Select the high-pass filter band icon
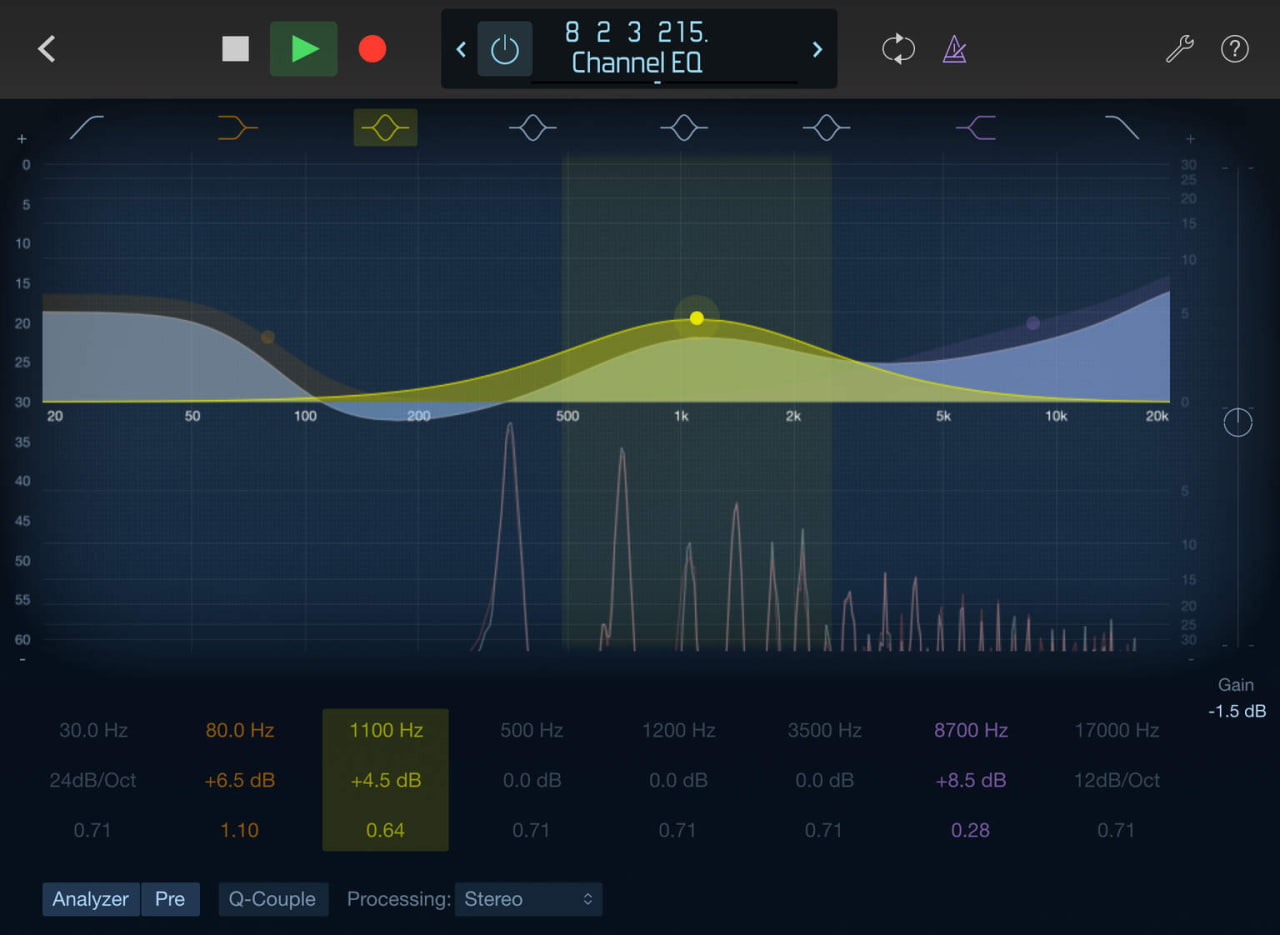Screen dimensions: 1280x935 click(85, 127)
